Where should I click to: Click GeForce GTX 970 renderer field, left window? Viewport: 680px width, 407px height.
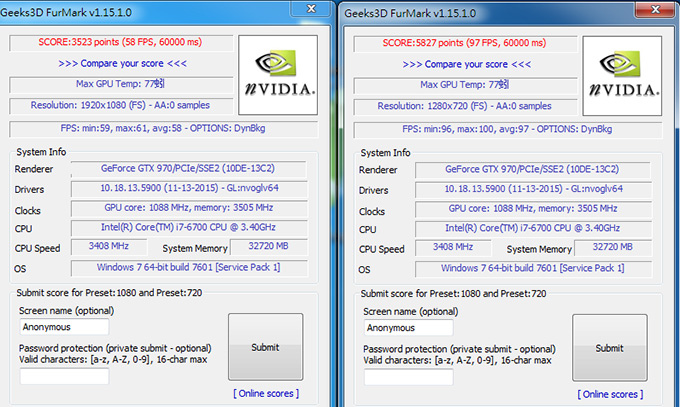[189, 169]
